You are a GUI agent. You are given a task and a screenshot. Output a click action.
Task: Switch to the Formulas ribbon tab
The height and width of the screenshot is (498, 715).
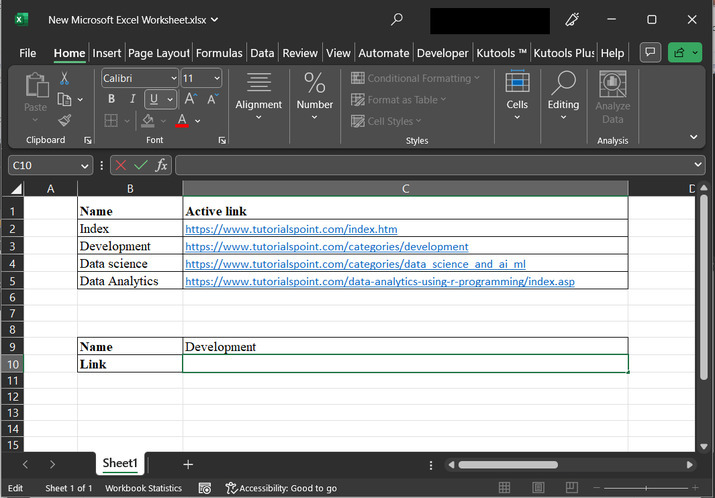coord(219,53)
